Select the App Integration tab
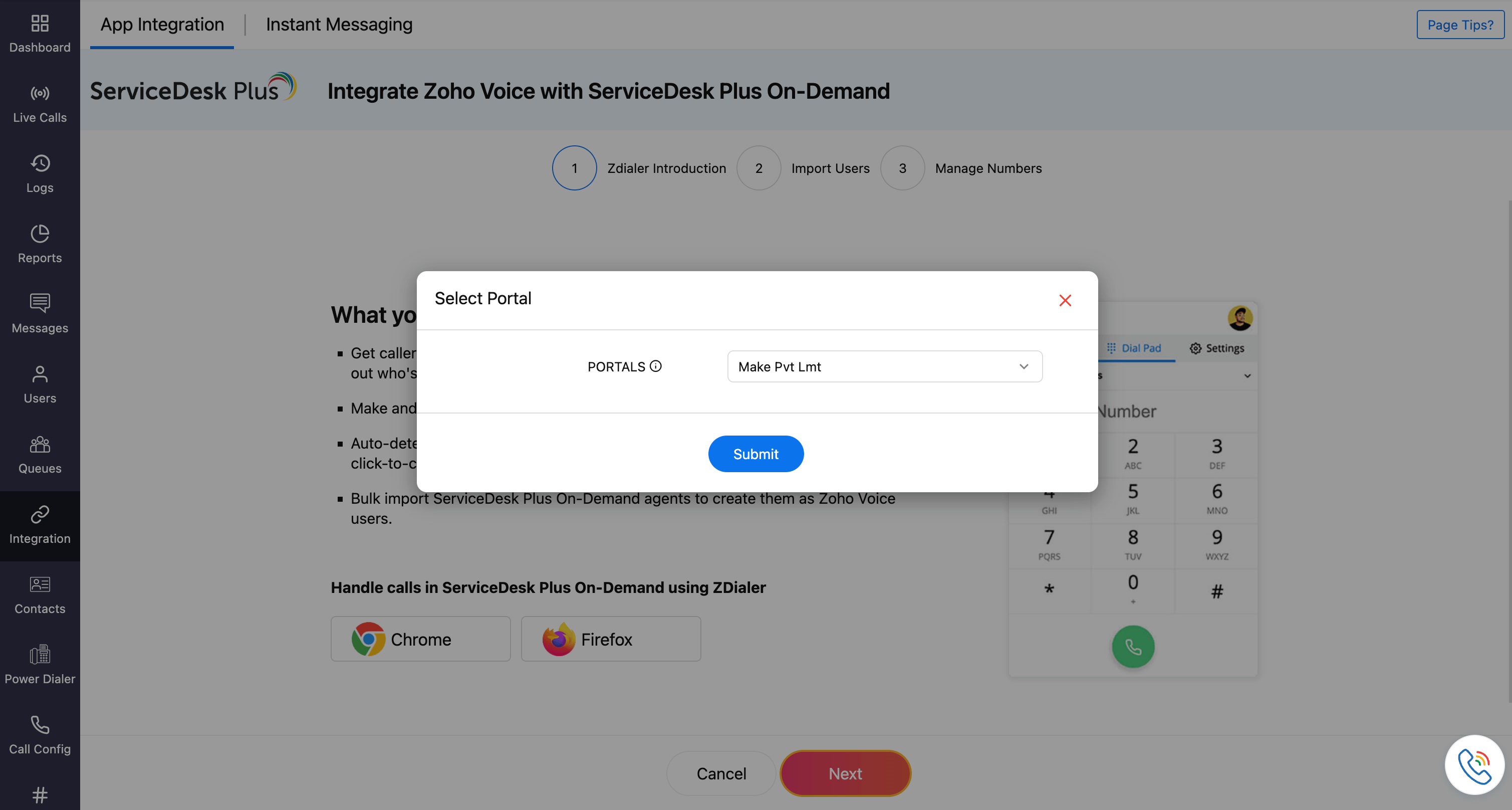This screenshot has width=1512, height=810. 162,24
